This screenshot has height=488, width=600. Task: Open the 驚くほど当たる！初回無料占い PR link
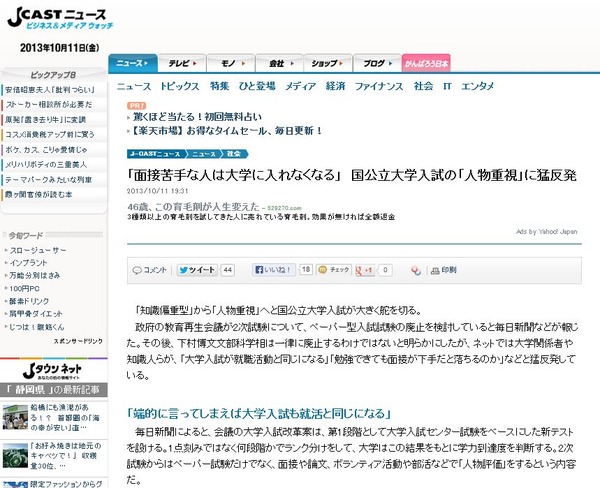(197, 117)
